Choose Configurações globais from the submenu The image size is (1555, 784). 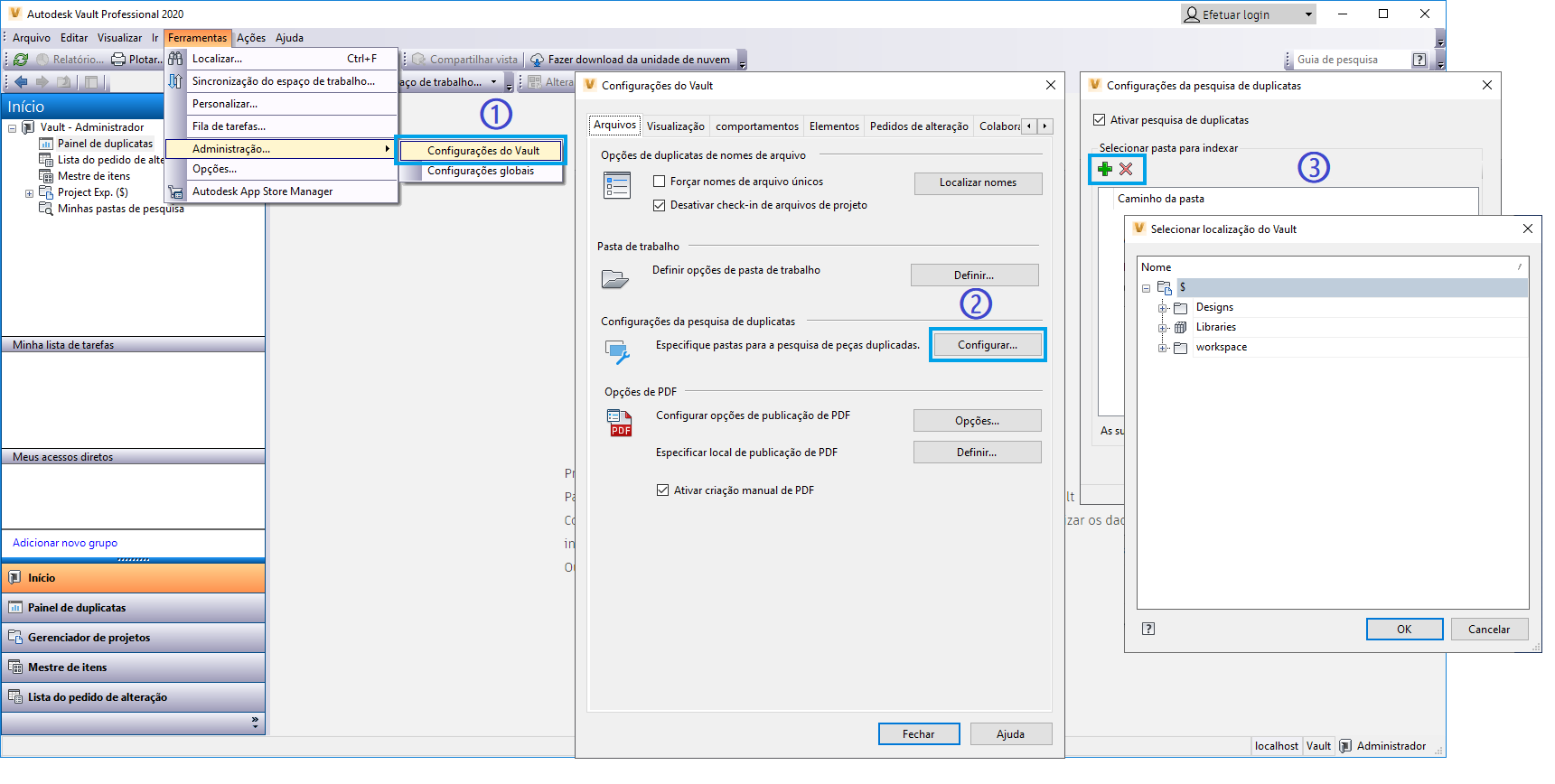coord(481,171)
